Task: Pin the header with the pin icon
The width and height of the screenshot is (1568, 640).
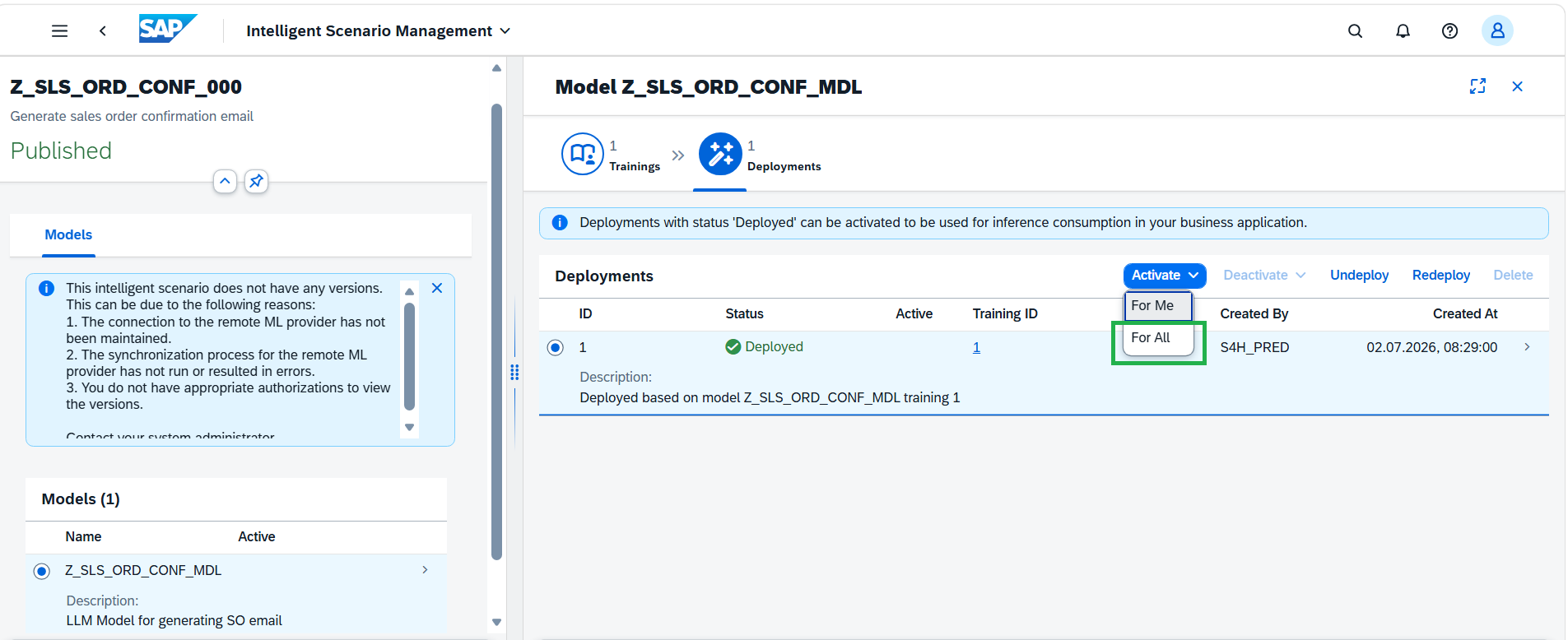Action: [256, 181]
